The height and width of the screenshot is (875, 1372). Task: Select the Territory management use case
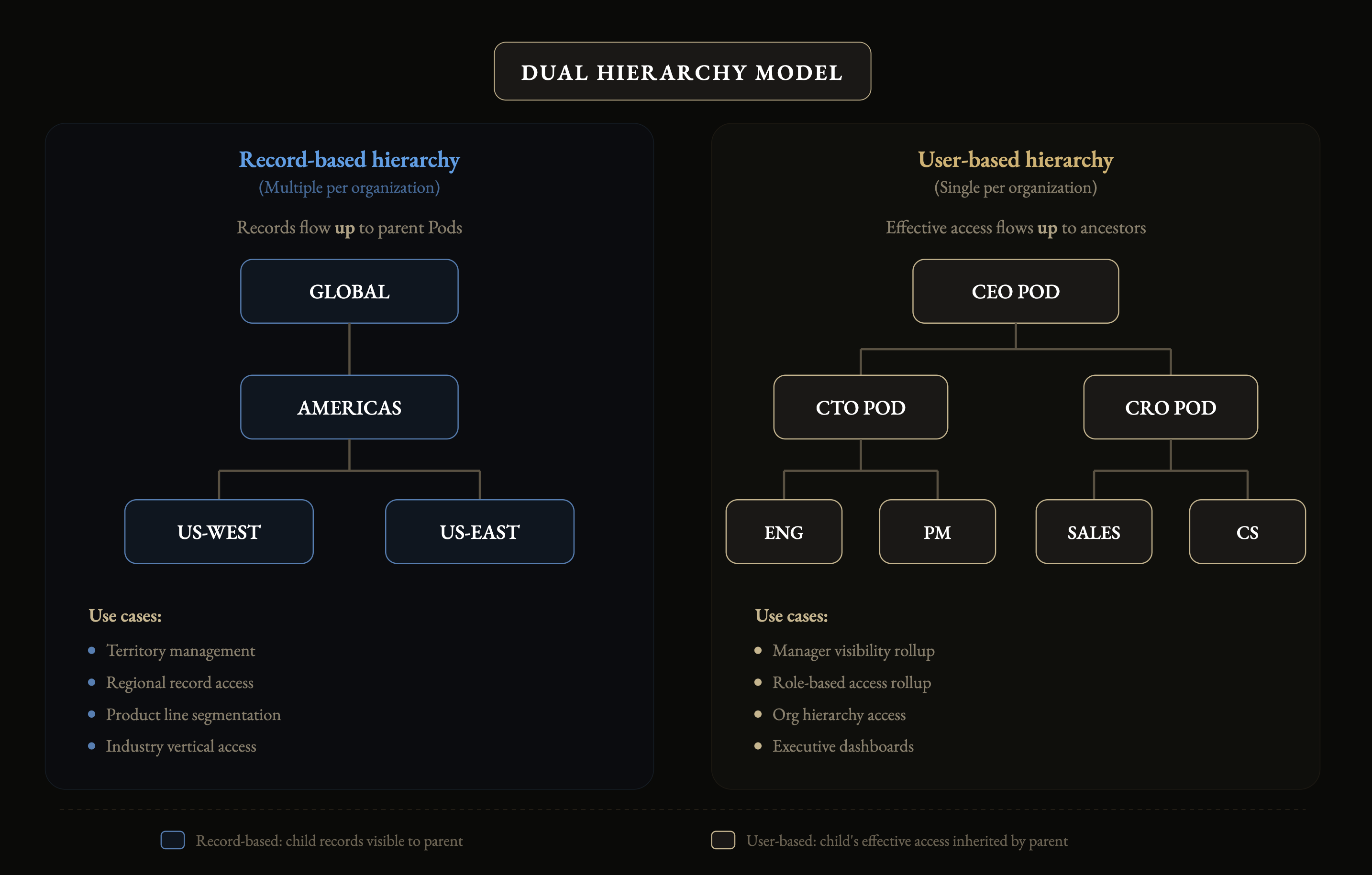180,651
